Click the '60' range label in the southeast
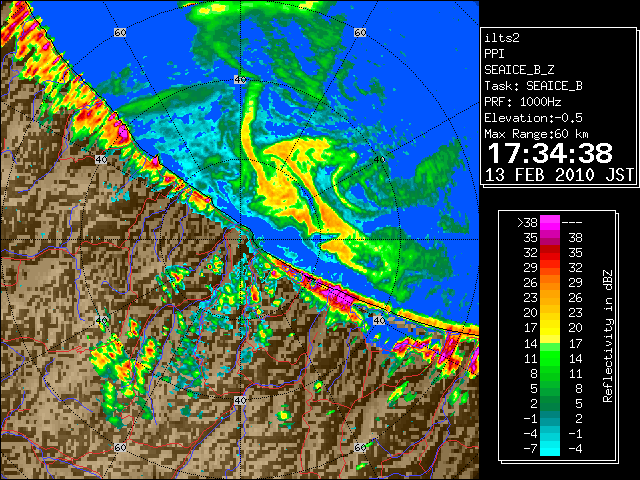The height and width of the screenshot is (480, 640). (x=360, y=447)
